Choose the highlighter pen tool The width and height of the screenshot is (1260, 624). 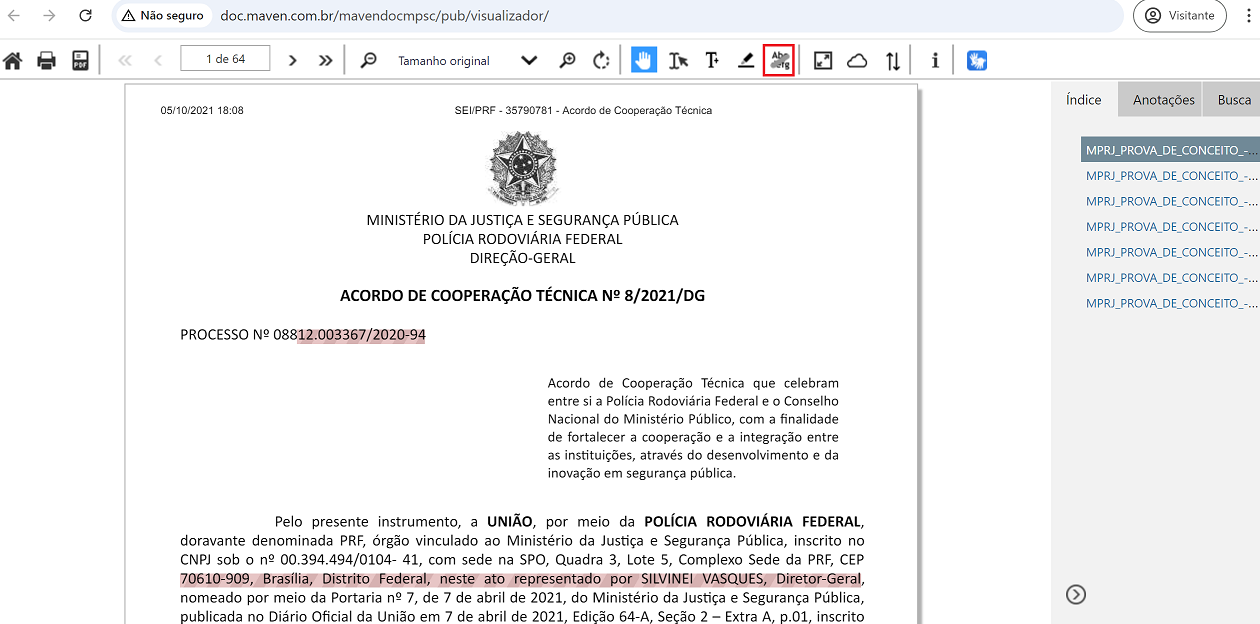click(x=746, y=60)
